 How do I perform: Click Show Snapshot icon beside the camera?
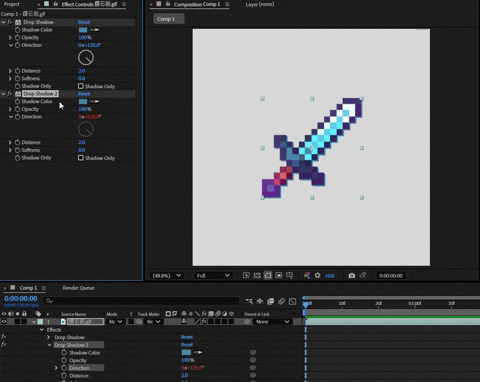pyautogui.click(x=363, y=275)
